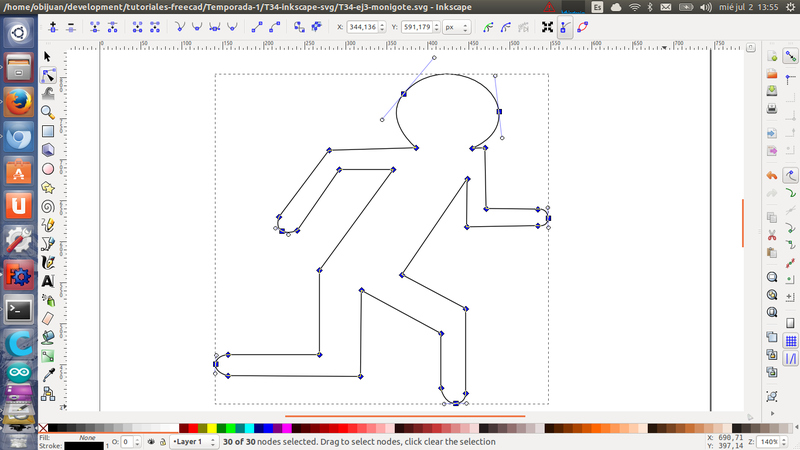Select the Selector arrow tool
800x450 pixels.
click(x=48, y=57)
